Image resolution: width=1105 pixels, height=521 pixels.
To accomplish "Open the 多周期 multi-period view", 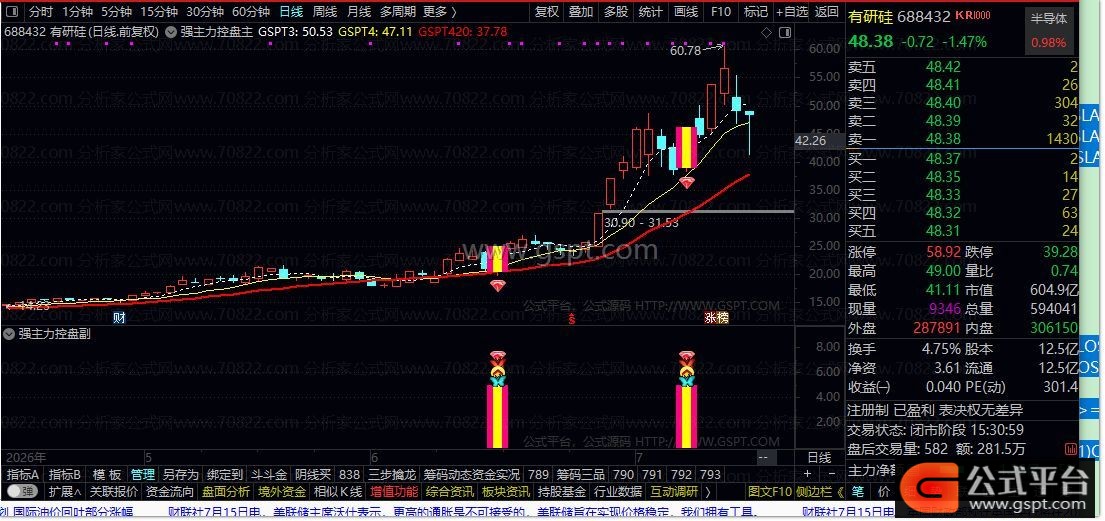I will click(397, 11).
